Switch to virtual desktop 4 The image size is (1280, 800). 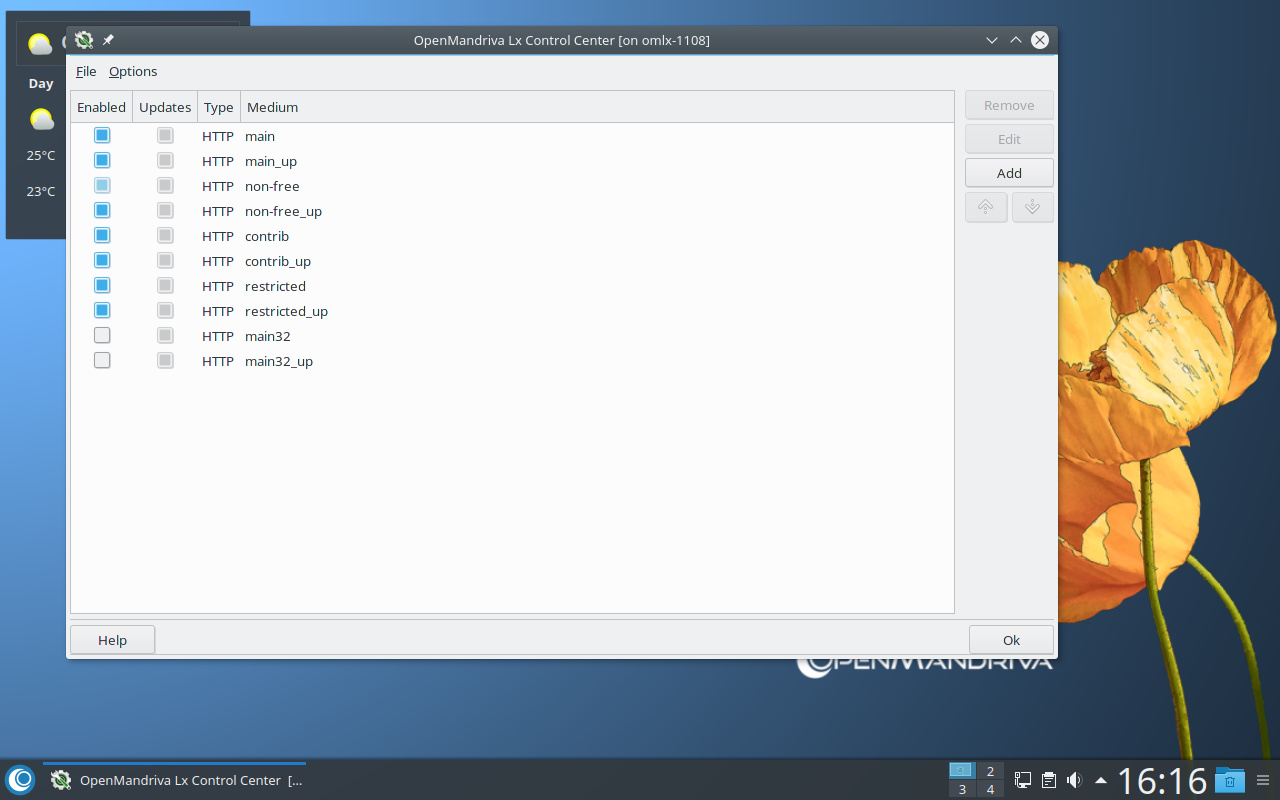click(x=990, y=789)
